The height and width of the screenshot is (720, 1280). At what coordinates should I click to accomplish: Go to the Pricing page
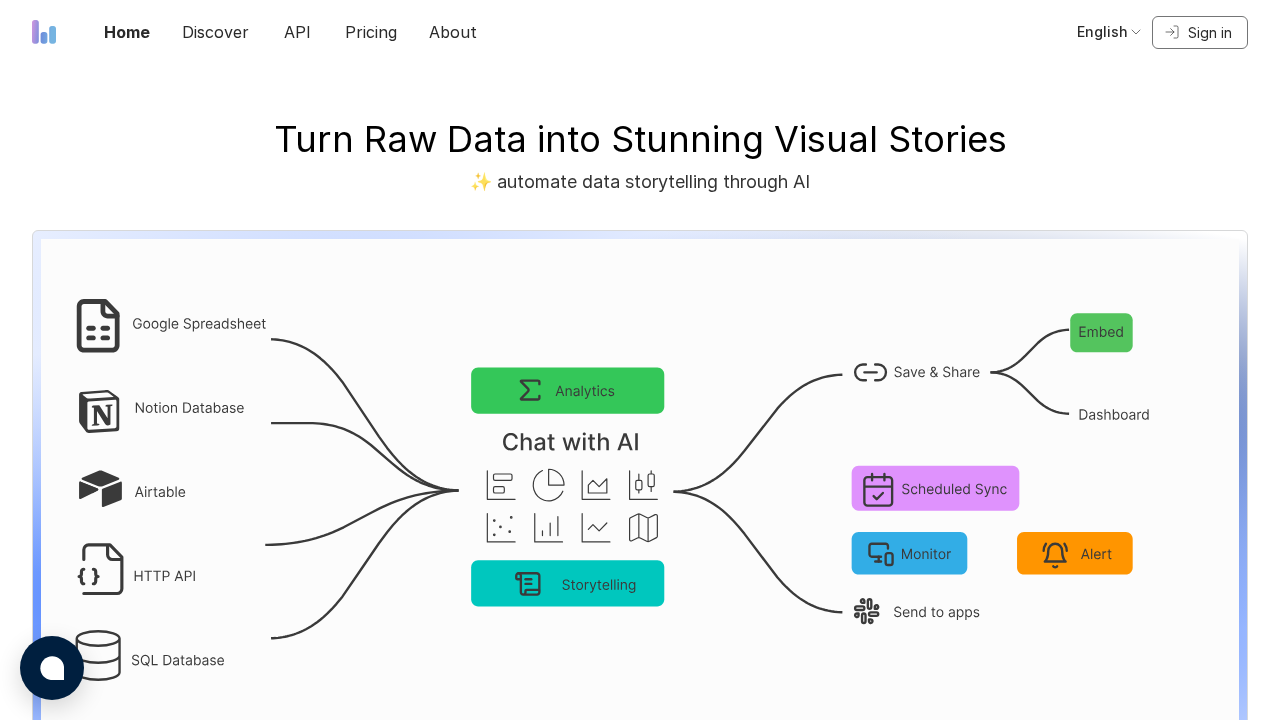371,32
